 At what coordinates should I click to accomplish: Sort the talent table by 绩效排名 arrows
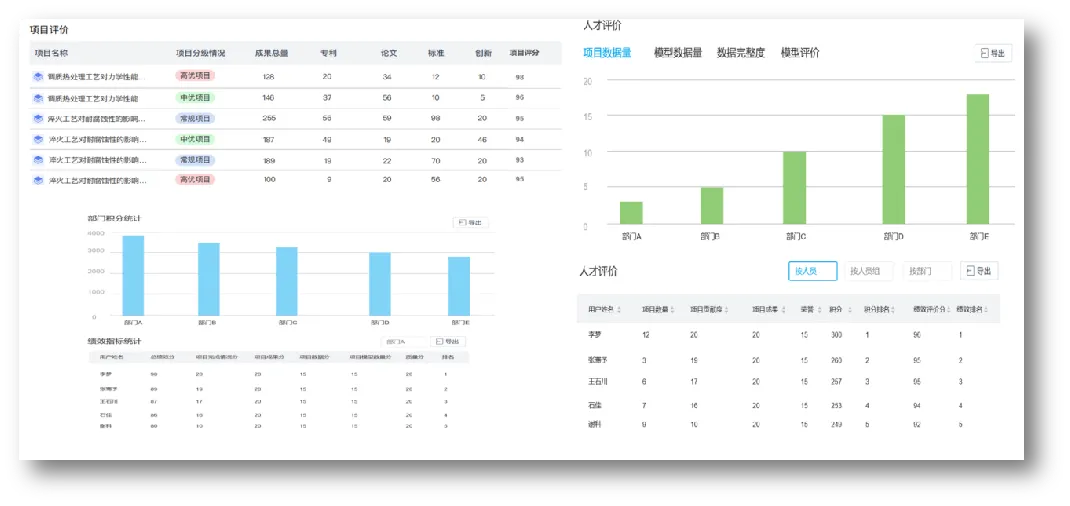(987, 310)
